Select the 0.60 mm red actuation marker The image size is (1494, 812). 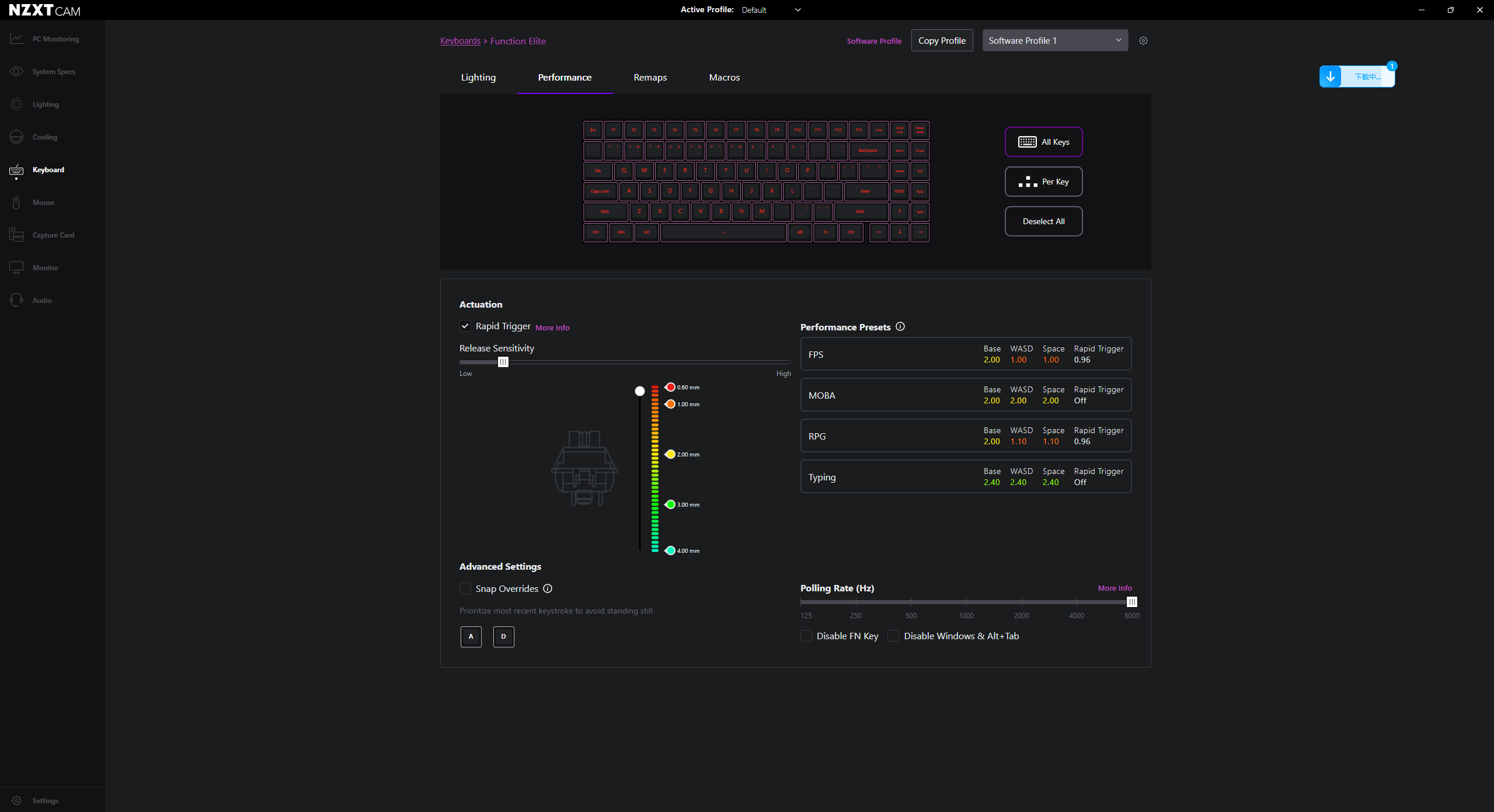[670, 387]
